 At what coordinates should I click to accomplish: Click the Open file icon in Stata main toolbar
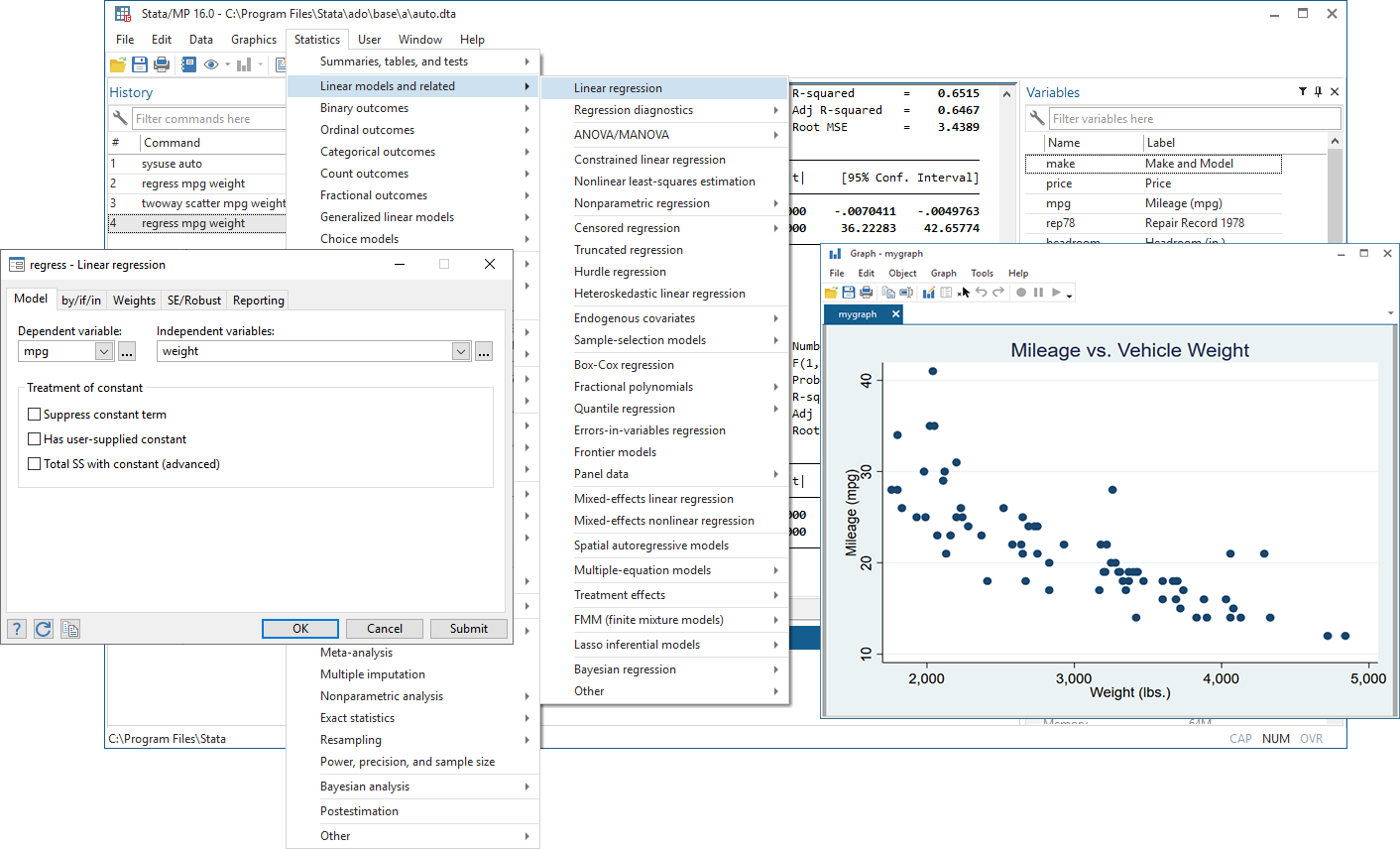[118, 64]
